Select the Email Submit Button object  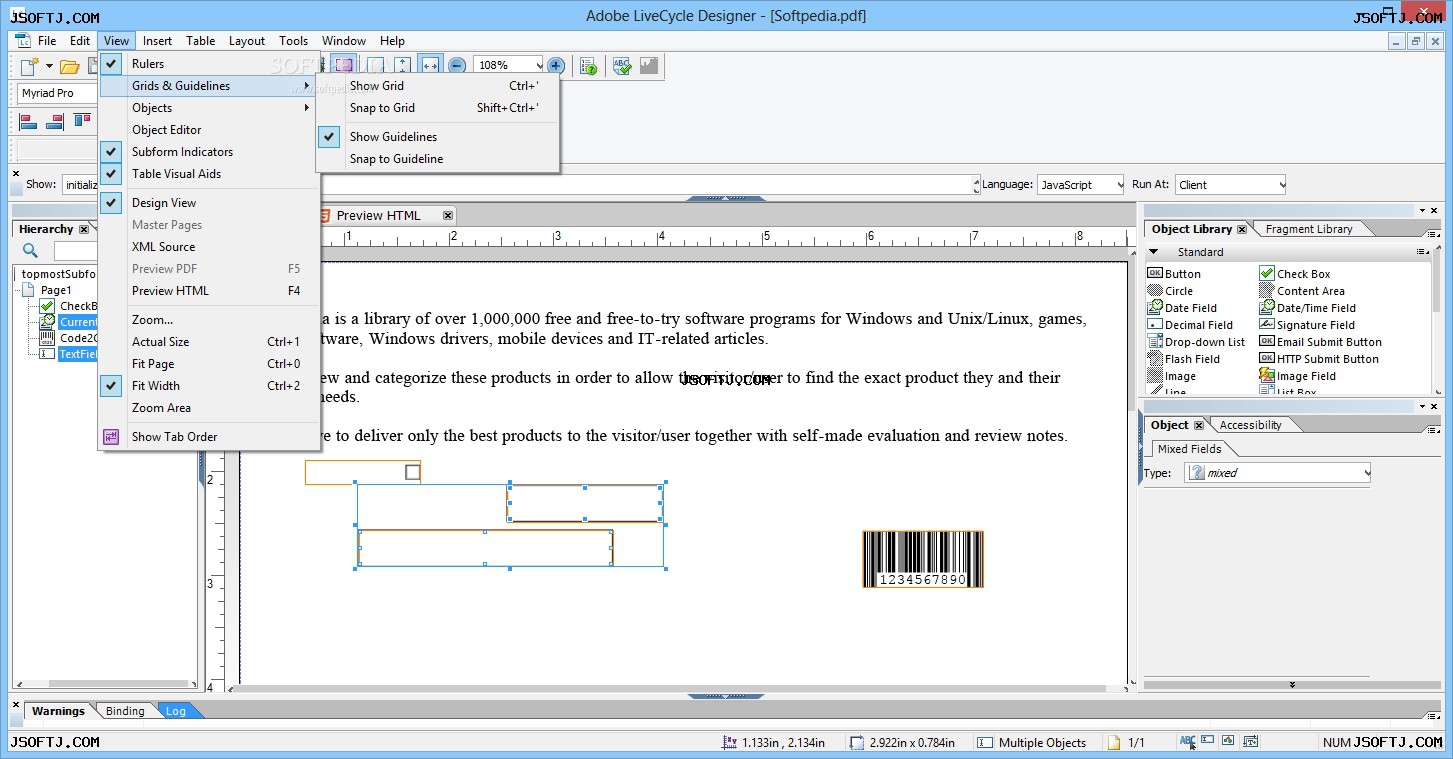point(1320,342)
